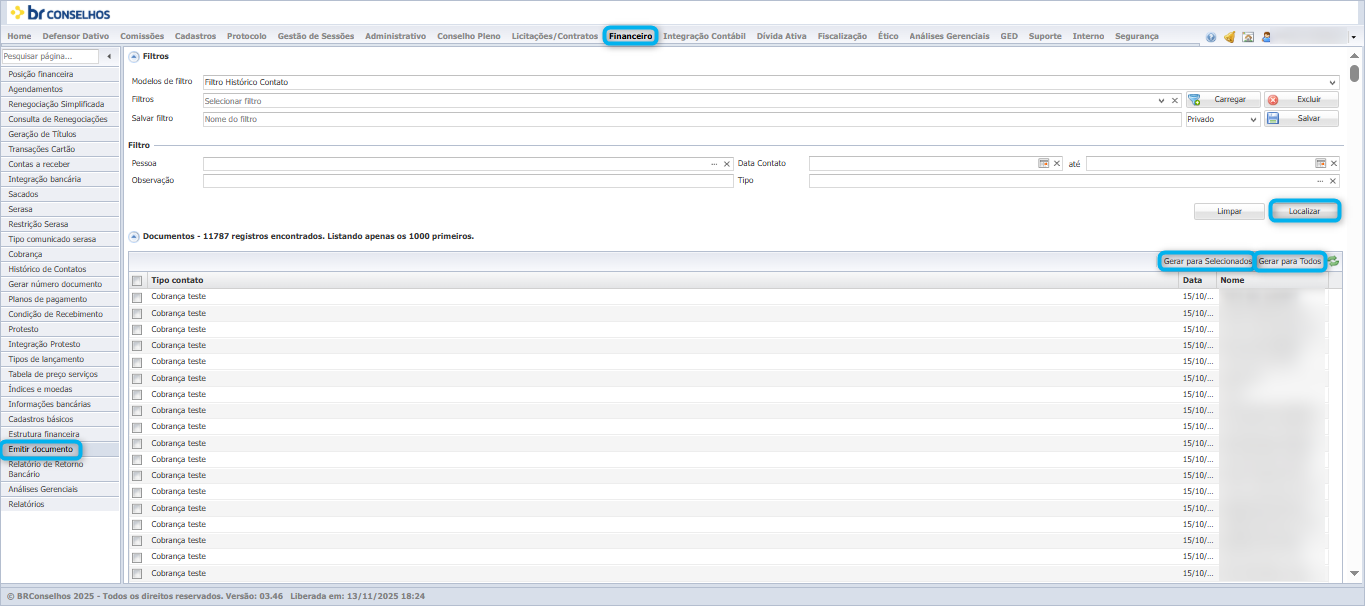Check the first Cobrança teste row checkbox
This screenshot has width=1366, height=607.
coord(137,297)
